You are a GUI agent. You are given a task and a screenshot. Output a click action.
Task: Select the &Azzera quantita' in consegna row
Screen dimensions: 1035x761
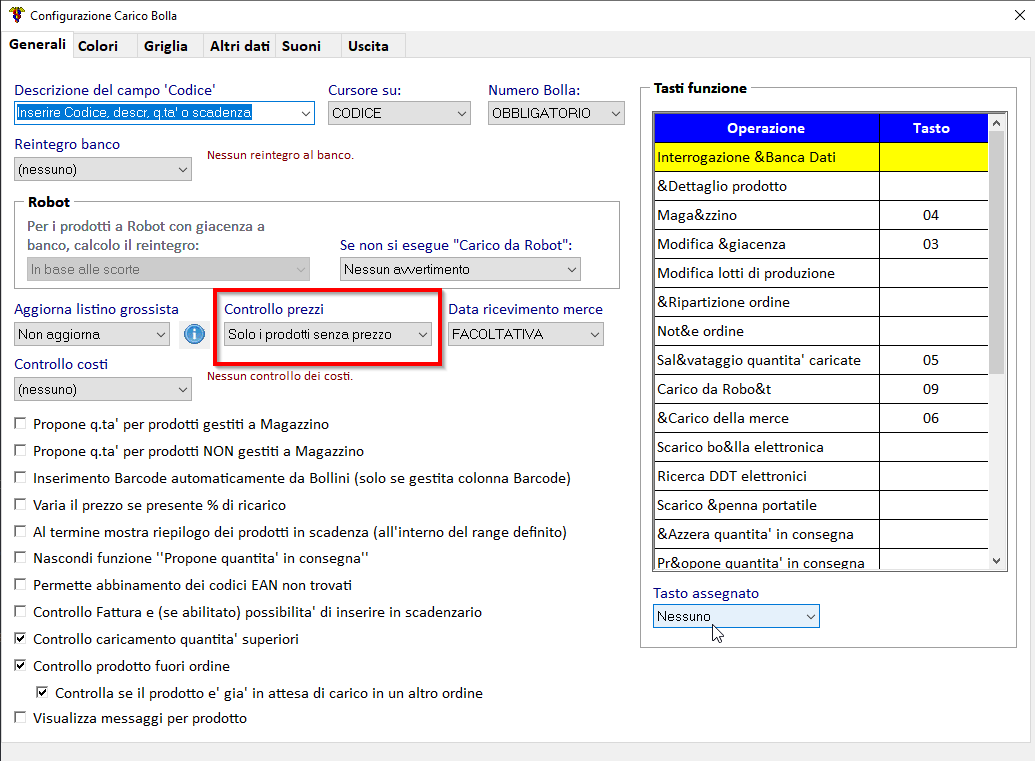[x=821, y=535]
